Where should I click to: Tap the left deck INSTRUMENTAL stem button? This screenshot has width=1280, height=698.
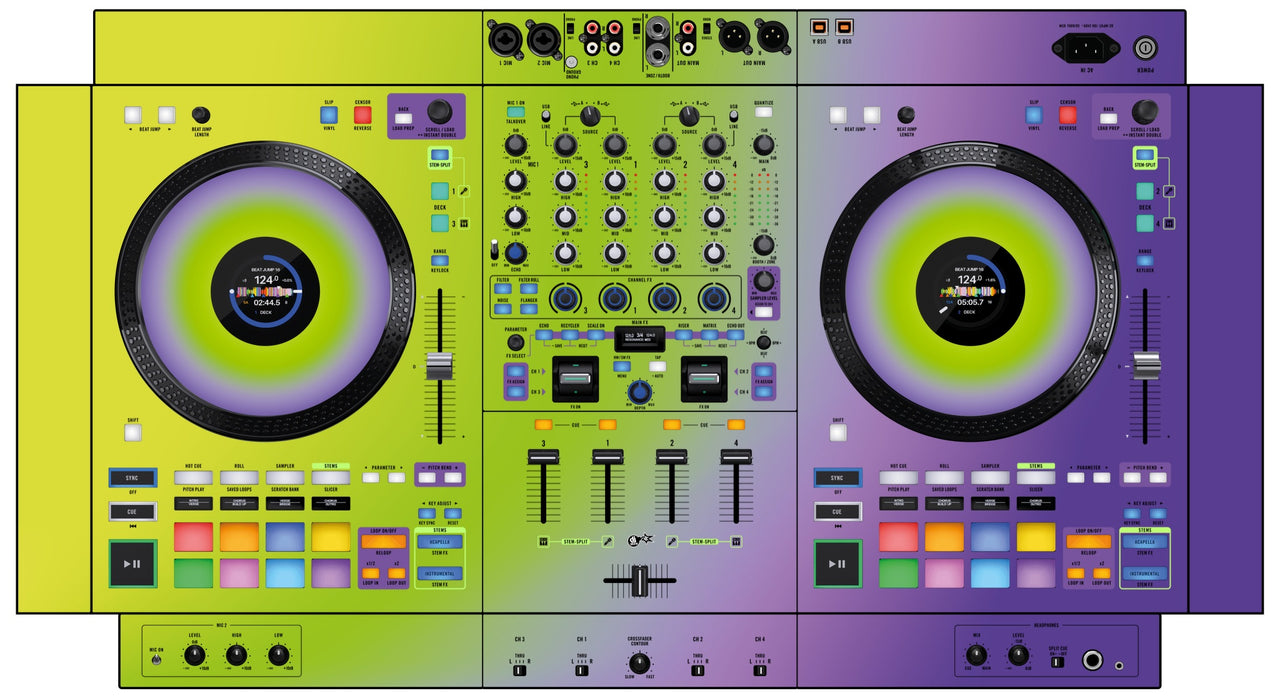tap(440, 574)
